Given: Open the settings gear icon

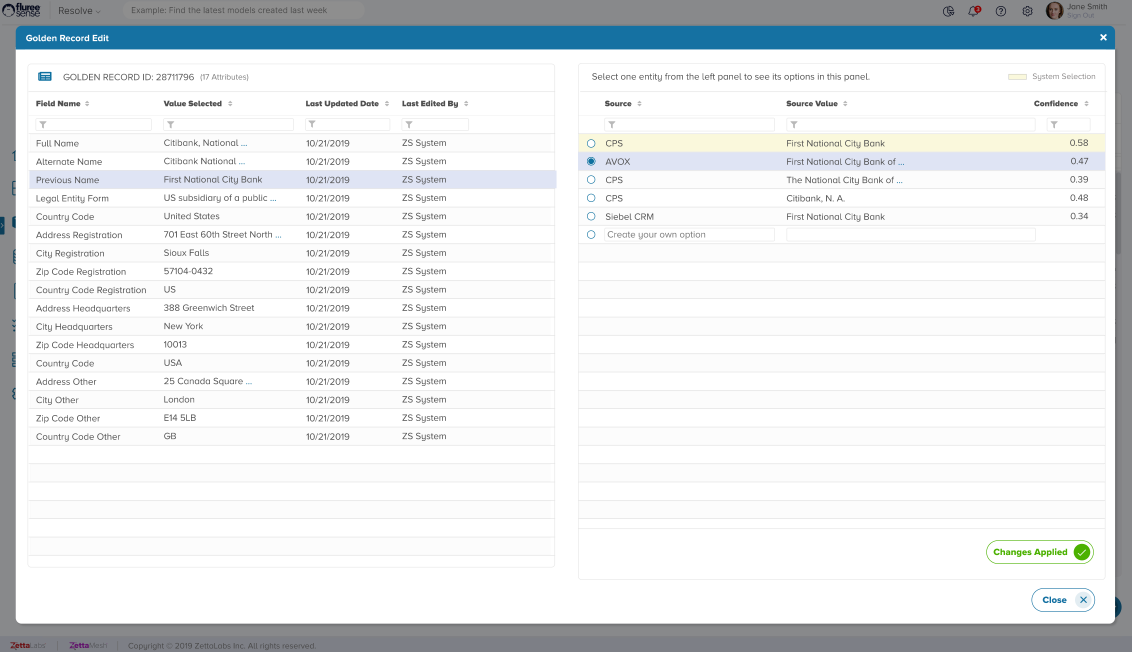Looking at the screenshot, I should [x=1027, y=11].
